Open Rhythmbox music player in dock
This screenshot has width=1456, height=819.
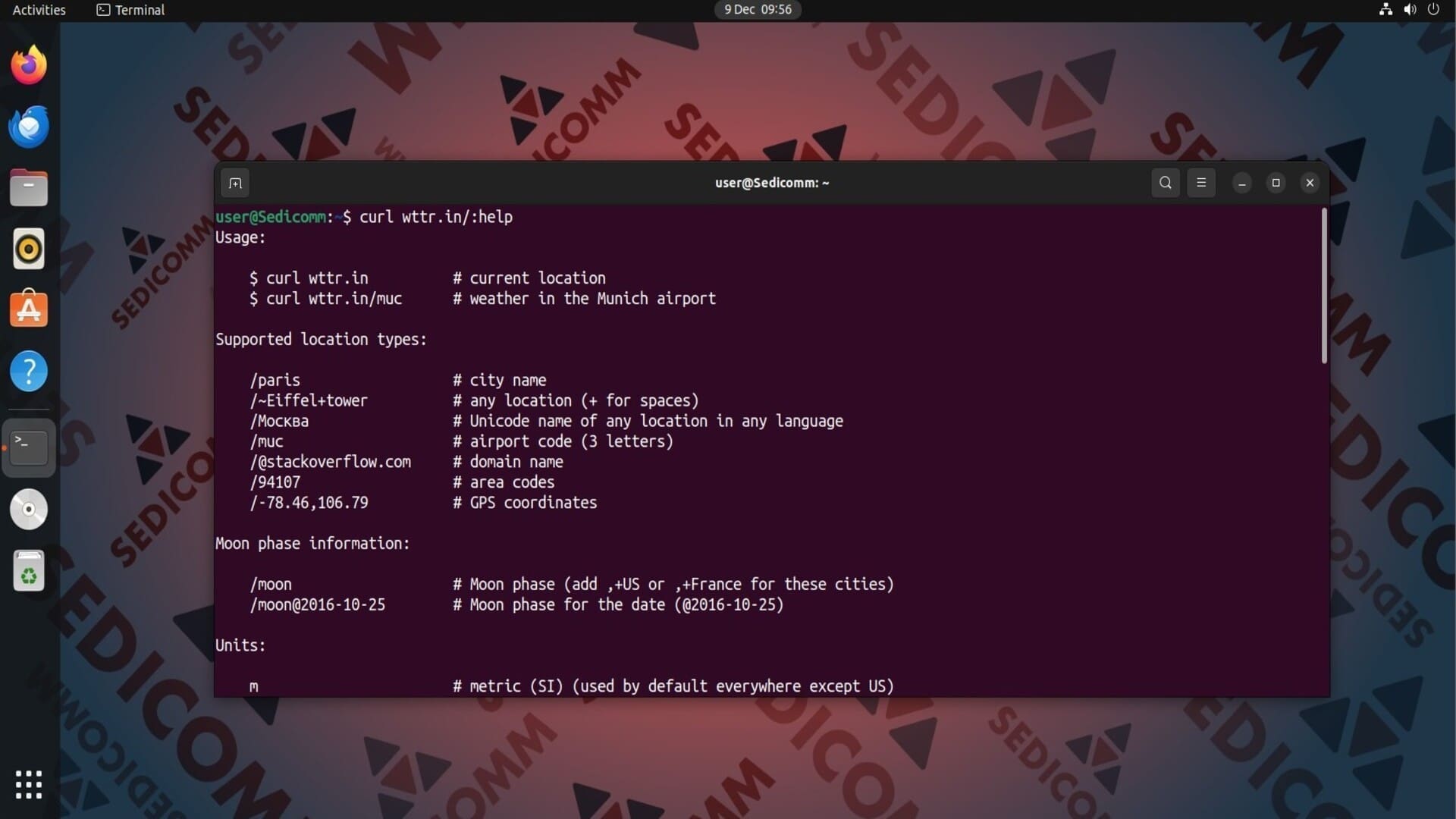(29, 249)
